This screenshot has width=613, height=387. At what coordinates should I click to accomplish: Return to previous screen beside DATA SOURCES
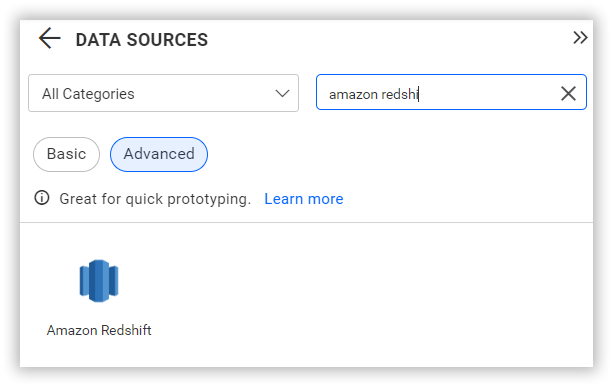click(50, 38)
